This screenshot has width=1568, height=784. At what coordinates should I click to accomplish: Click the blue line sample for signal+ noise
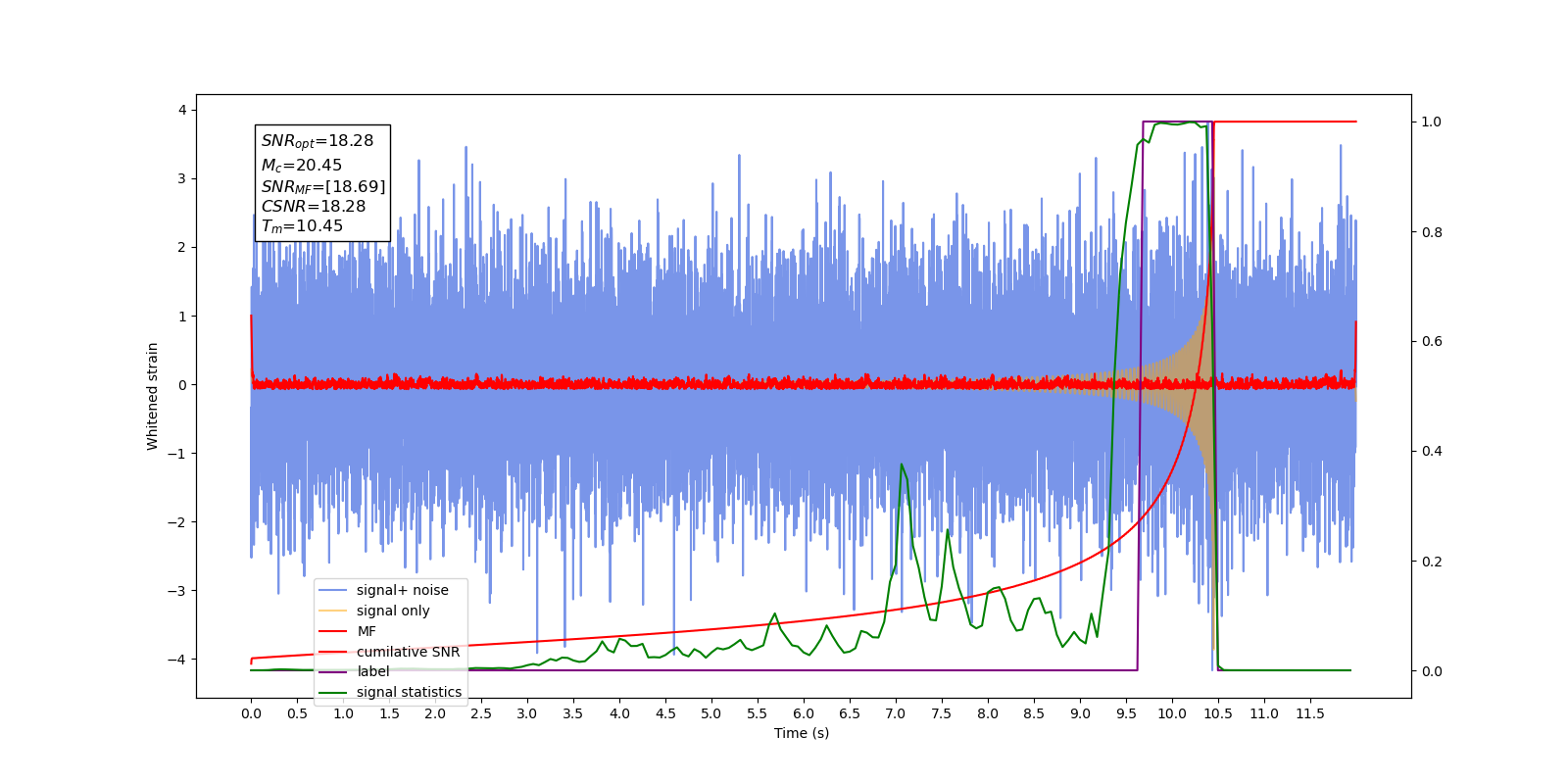coord(333,590)
